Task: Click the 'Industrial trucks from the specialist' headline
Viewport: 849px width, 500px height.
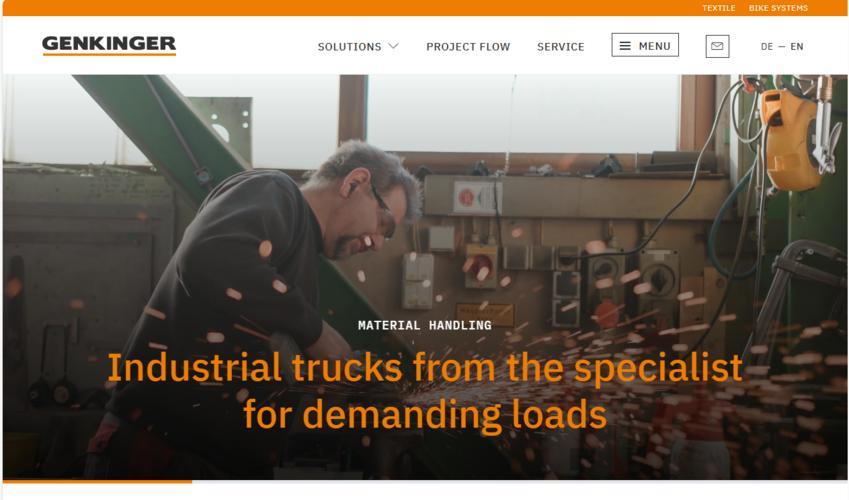Action: [424, 367]
